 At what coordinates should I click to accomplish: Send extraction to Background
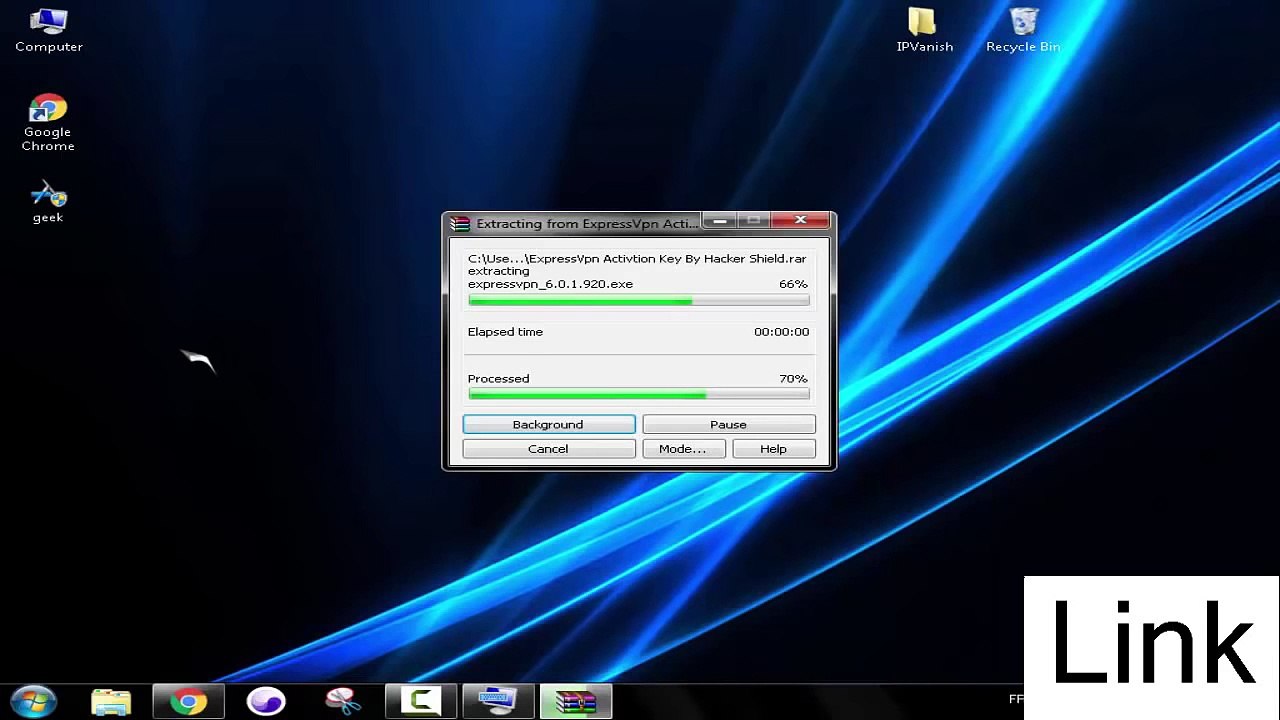(x=548, y=425)
